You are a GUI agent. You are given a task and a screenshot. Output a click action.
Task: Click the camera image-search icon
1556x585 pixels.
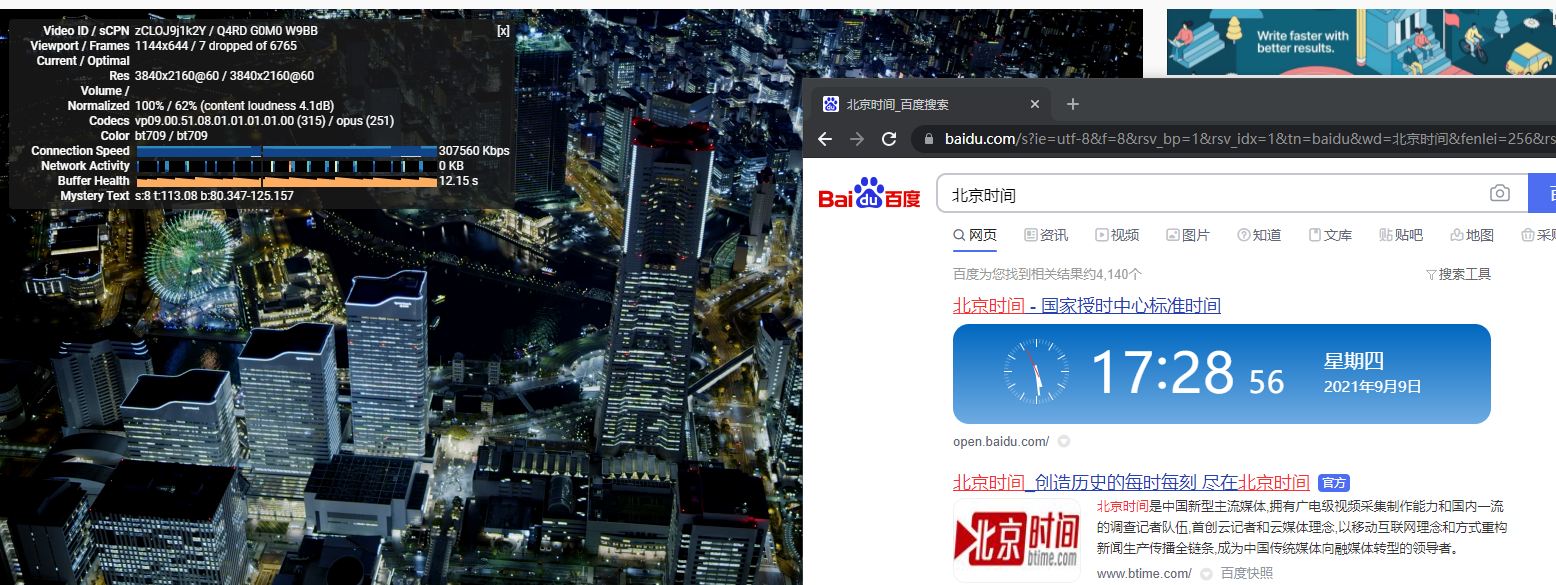tap(1499, 194)
